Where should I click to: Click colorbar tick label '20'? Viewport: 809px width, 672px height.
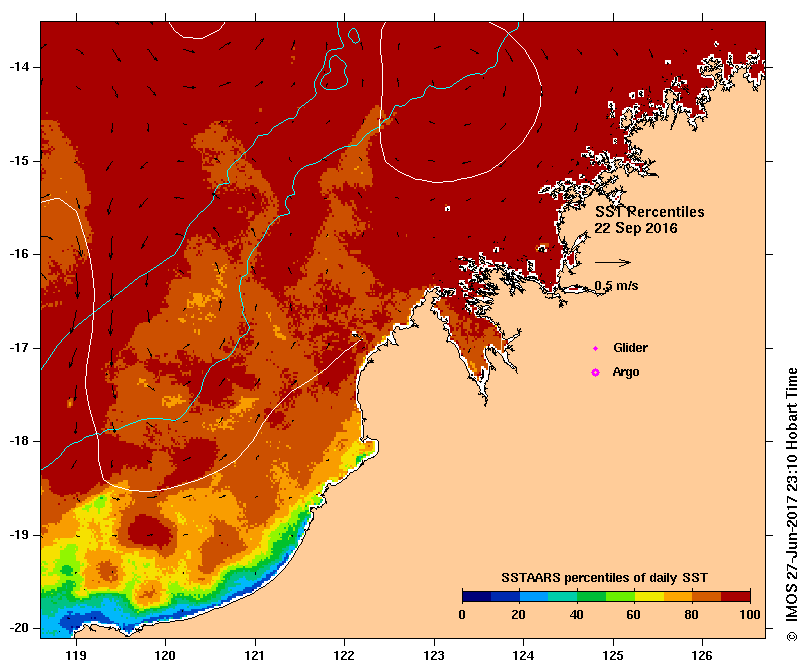(519, 615)
